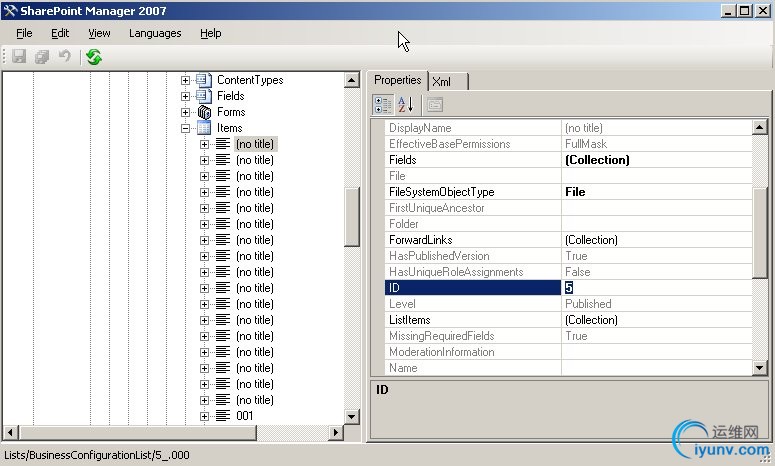The height and width of the screenshot is (466, 775).
Task: Click the Undo toolbar icon
Action: (65, 56)
